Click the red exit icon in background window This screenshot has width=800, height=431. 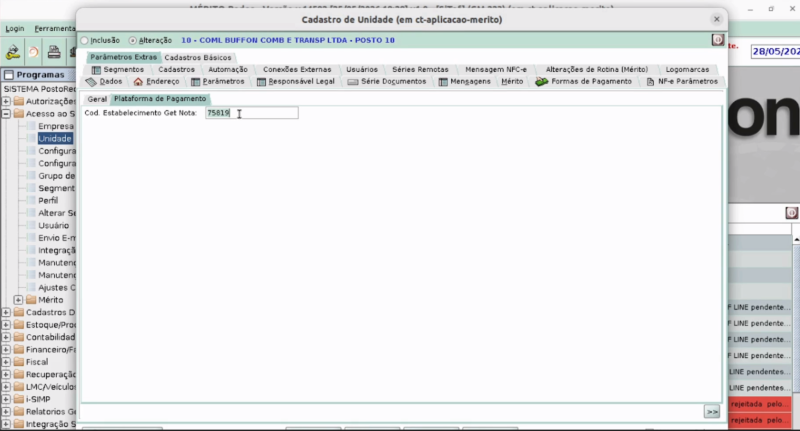pyautogui.click(x=791, y=213)
